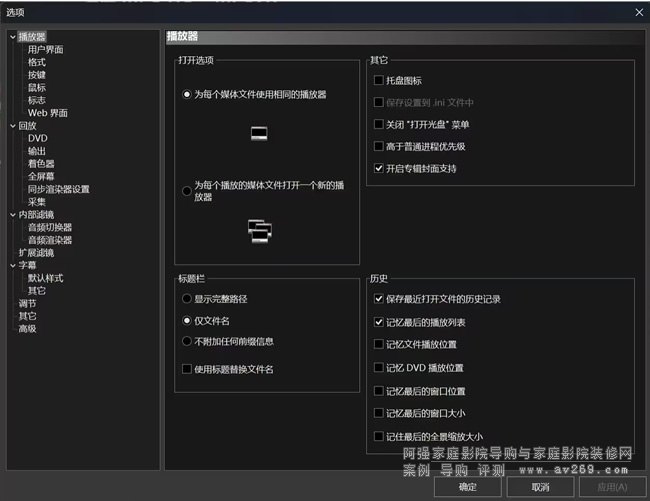Open the 用户界面 settings page
The height and width of the screenshot is (501, 650).
click(46, 49)
